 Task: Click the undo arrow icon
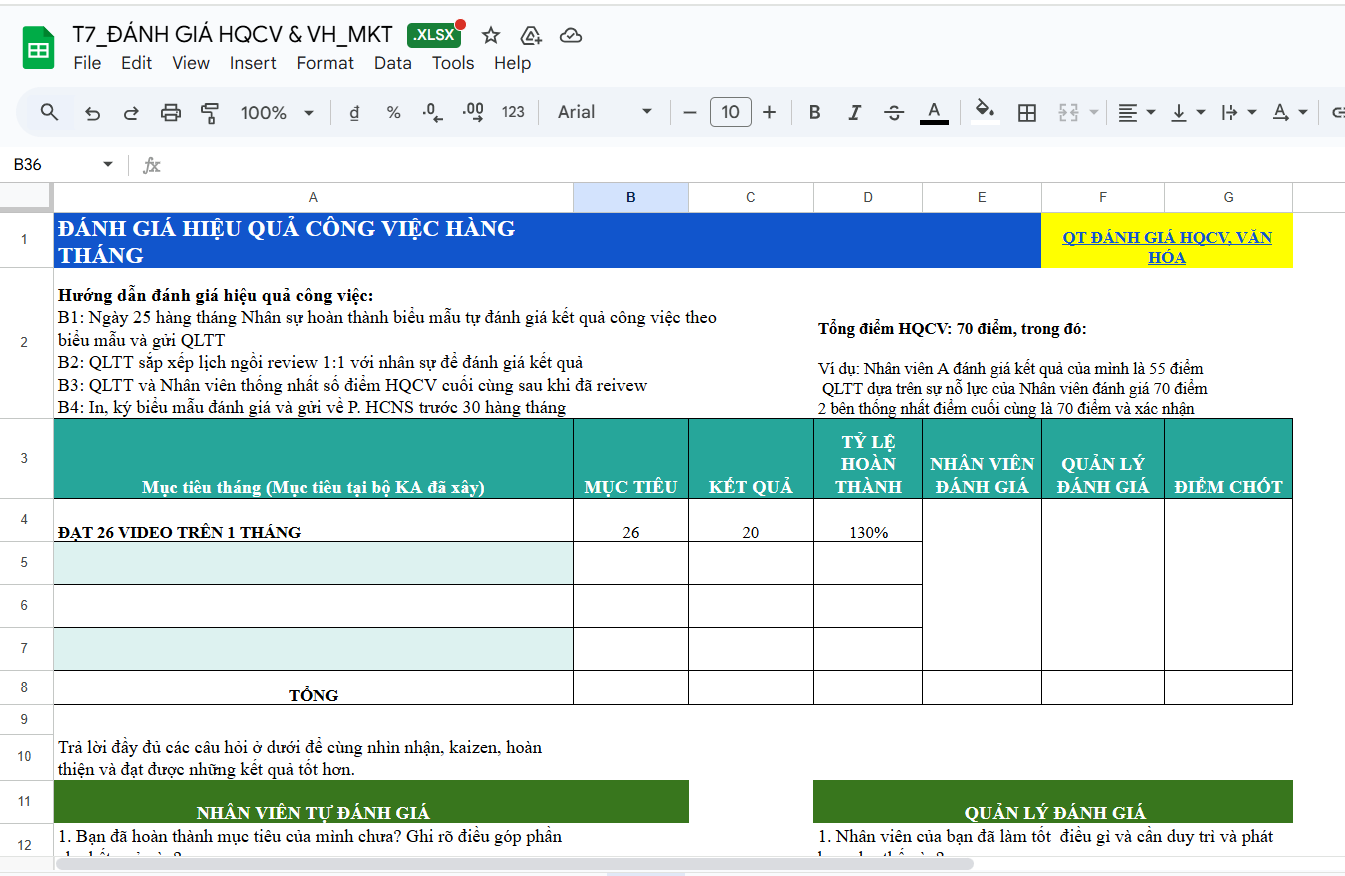click(93, 113)
